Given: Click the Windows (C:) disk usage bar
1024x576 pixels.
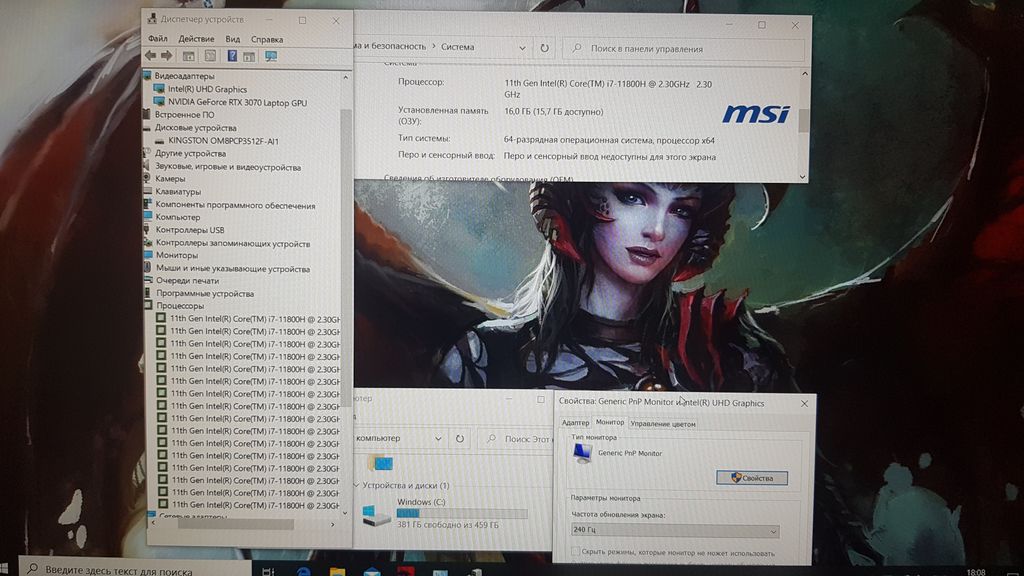Looking at the screenshot, I should pyautogui.click(x=462, y=514).
